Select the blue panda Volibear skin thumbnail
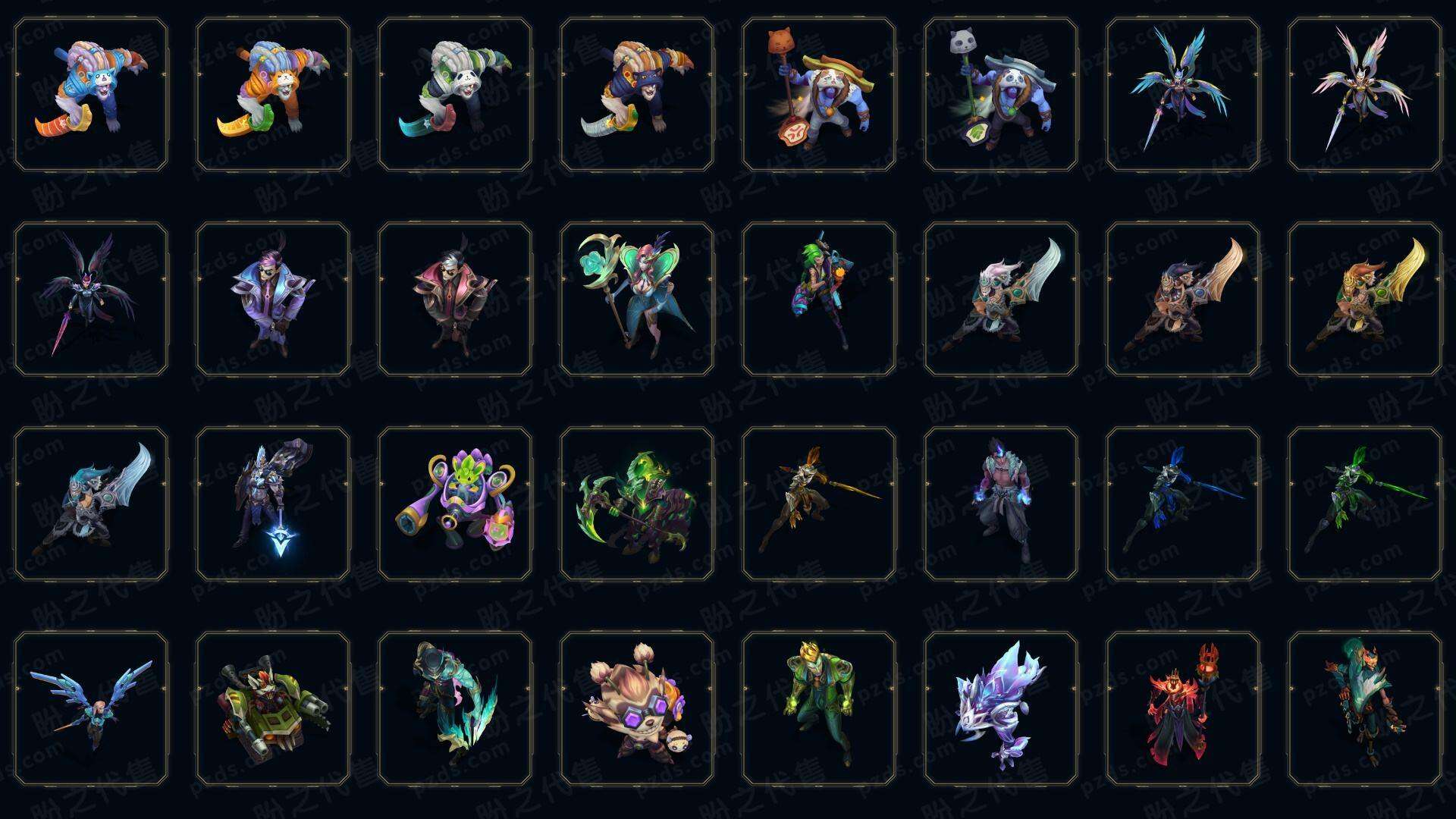Viewport: 1456px width, 819px height. (91, 94)
